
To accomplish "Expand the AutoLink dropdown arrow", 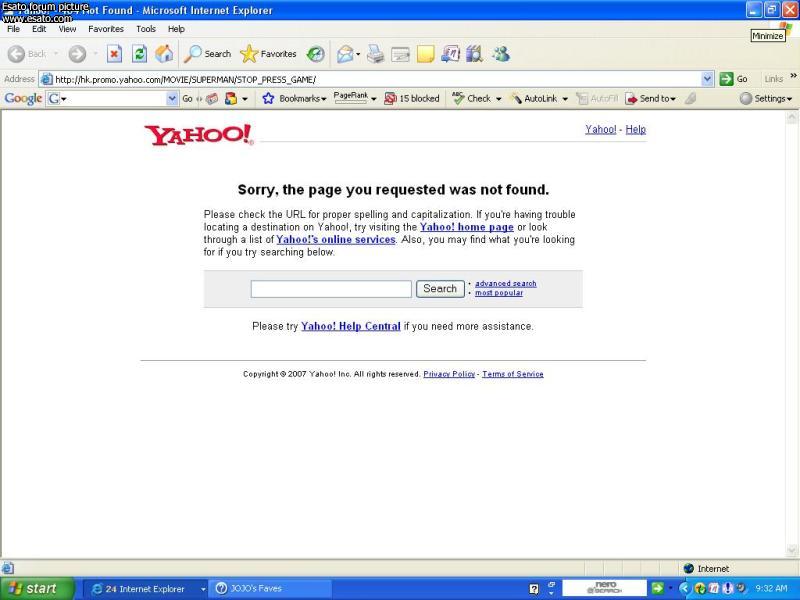I will [565, 99].
